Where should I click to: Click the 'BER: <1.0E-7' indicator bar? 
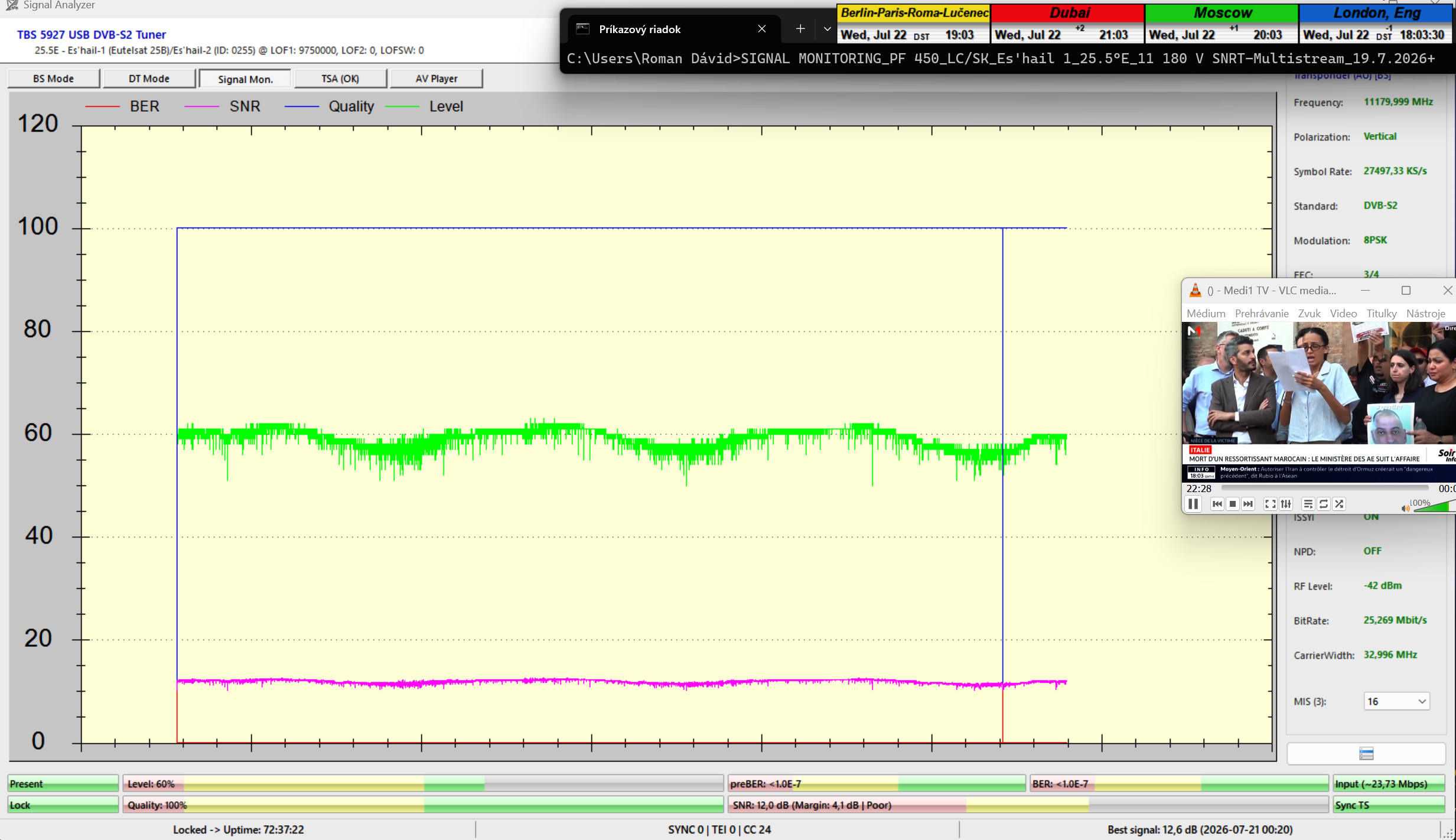pyautogui.click(x=1179, y=784)
